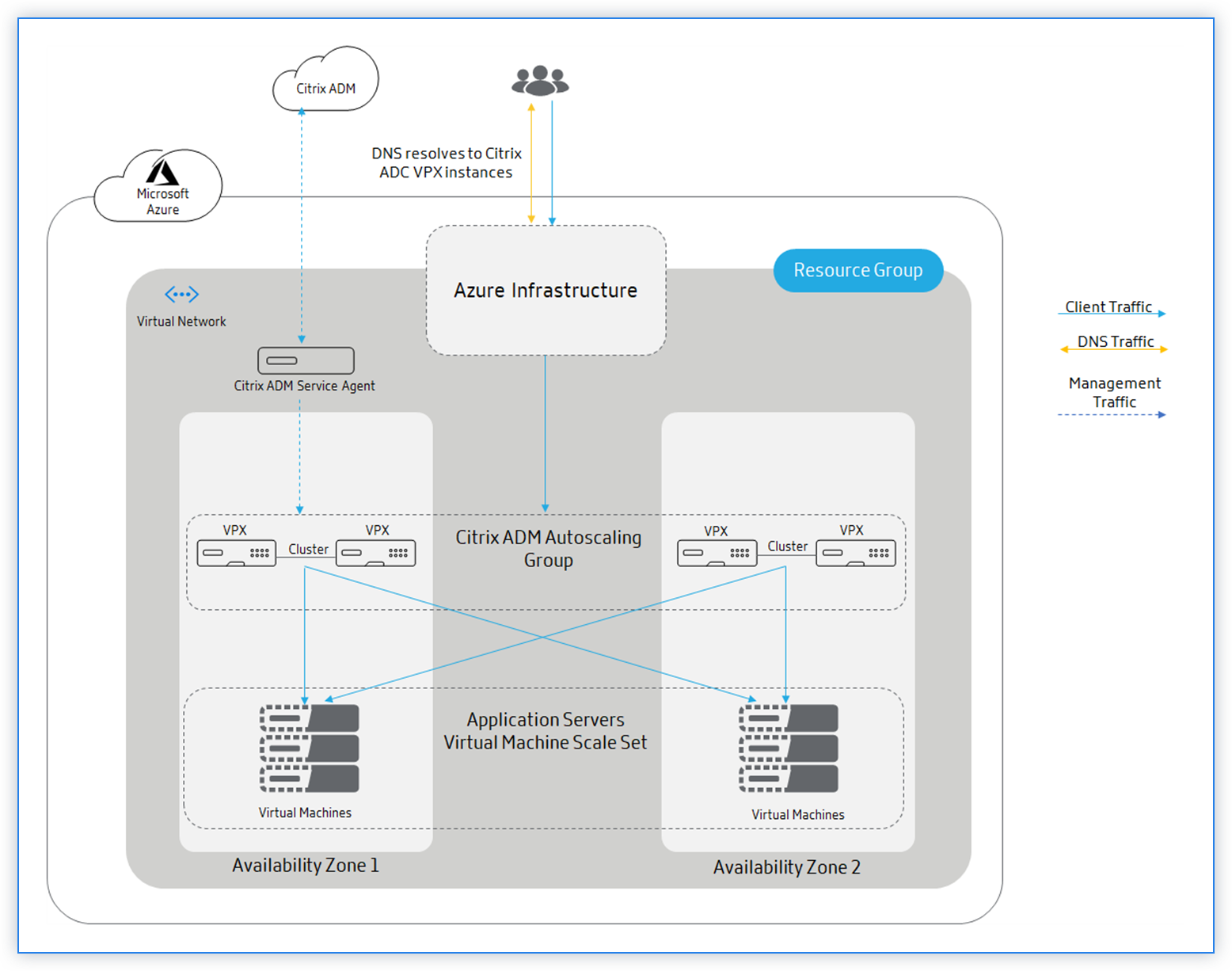Image resolution: width=1232 pixels, height=971 pixels.
Task: Click the 'Management Traffic' legend text
Action: click(x=1114, y=392)
